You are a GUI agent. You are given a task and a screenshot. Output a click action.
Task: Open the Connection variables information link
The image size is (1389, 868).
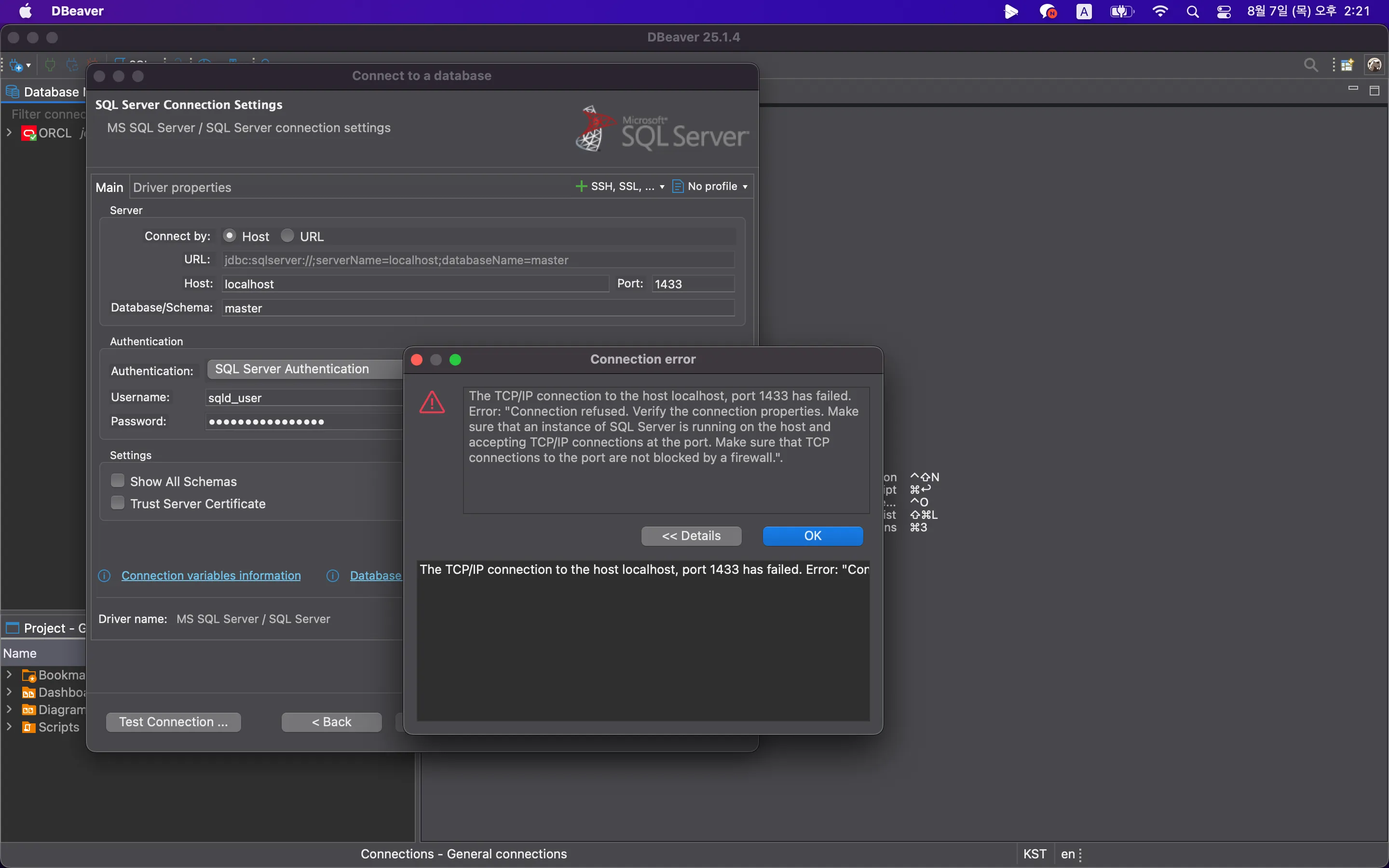[211, 576]
